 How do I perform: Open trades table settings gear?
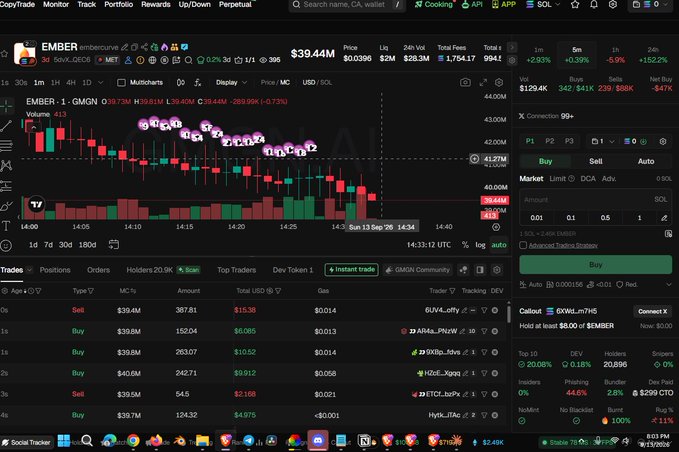[497, 270]
